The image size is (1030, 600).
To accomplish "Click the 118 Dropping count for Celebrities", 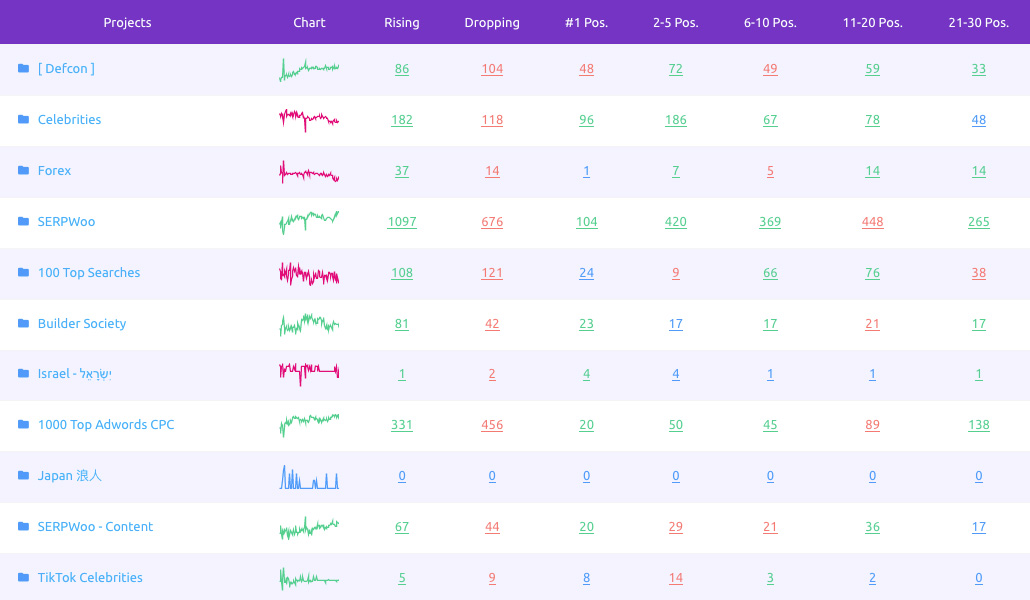I will (x=492, y=119).
